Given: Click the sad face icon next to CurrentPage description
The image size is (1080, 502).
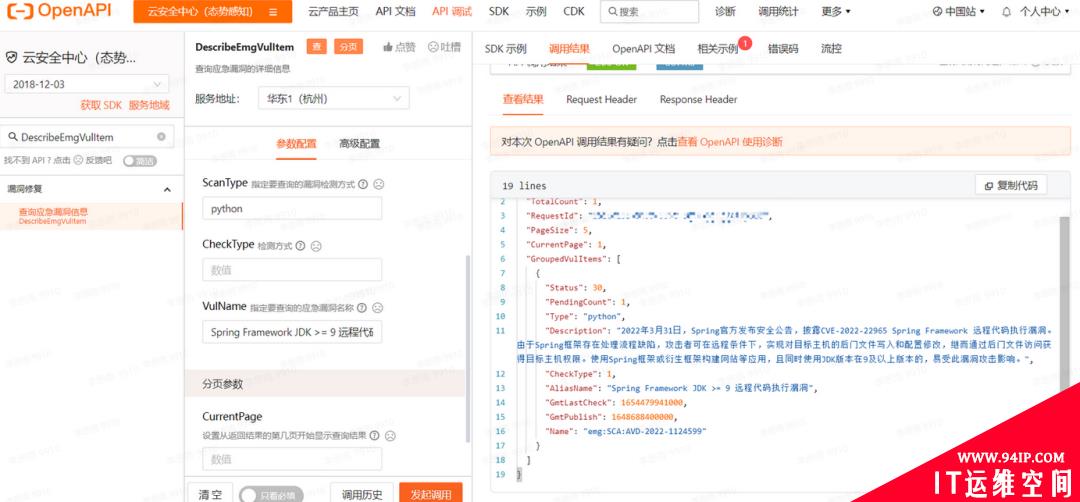Looking at the screenshot, I should click(x=390, y=435).
